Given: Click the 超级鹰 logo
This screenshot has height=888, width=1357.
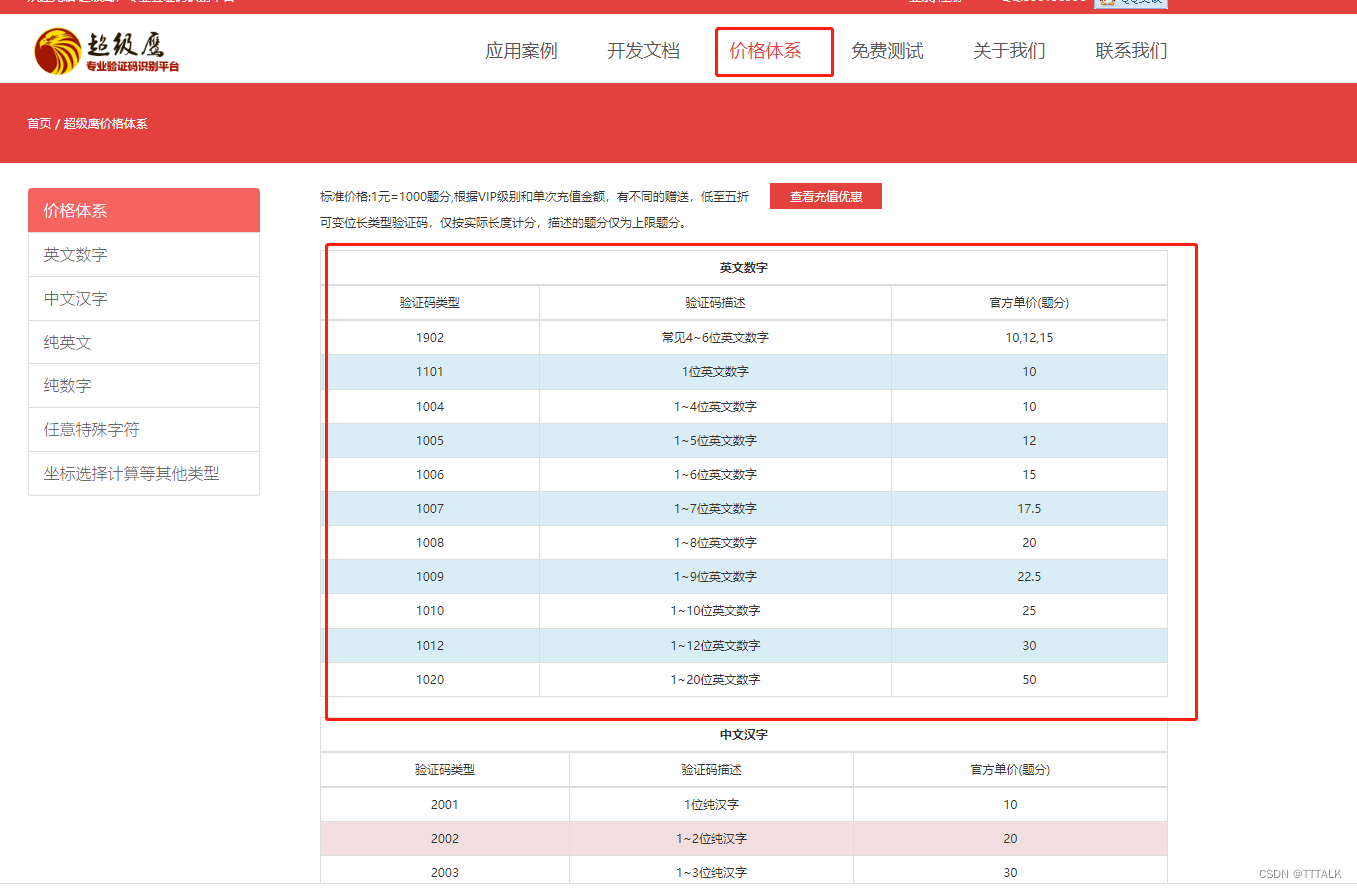Looking at the screenshot, I should (x=107, y=51).
